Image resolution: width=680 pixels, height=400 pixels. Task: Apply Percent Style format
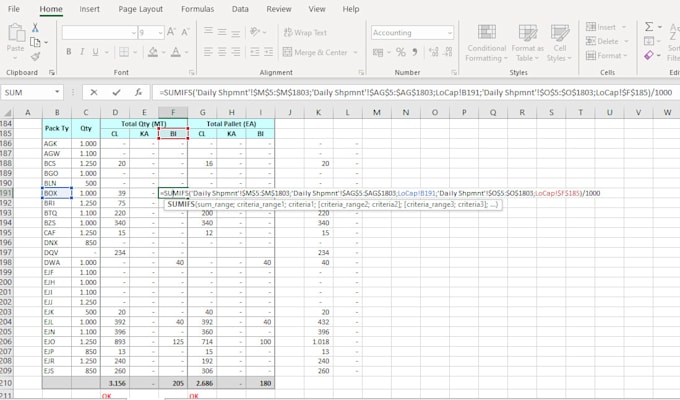pos(401,52)
